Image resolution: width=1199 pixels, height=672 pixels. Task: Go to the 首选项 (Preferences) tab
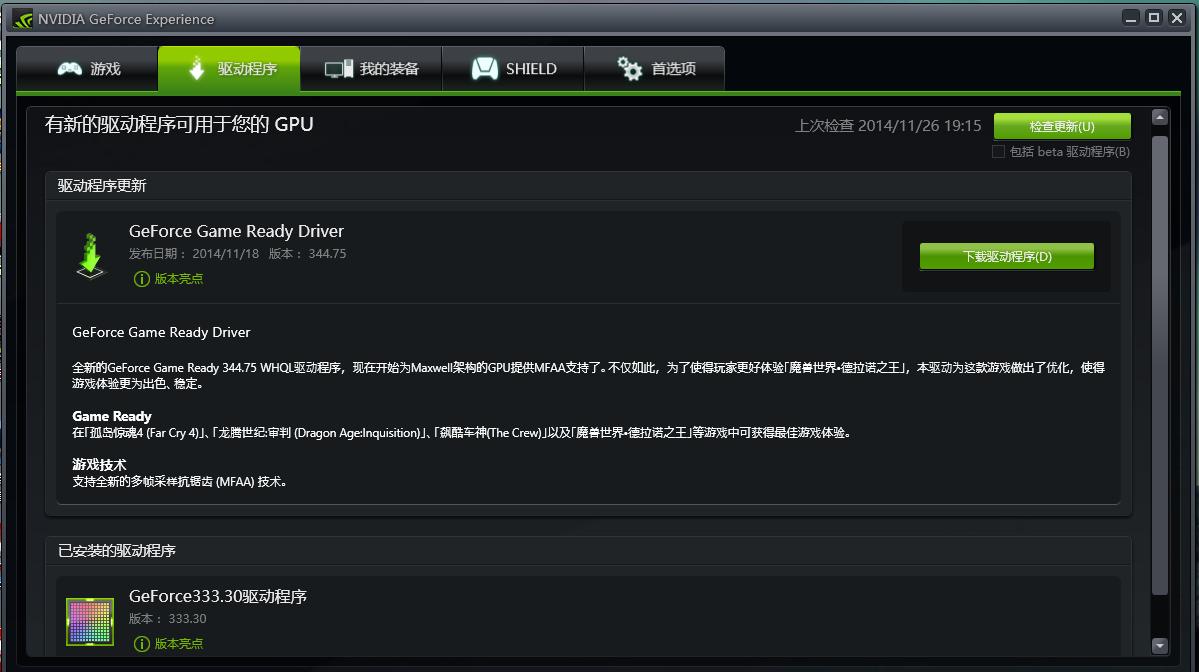point(655,69)
